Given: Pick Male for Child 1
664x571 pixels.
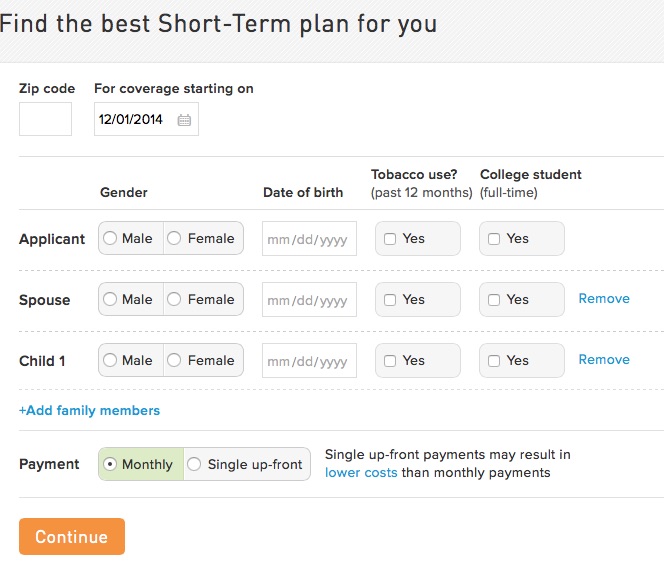Looking at the screenshot, I should point(110,361).
